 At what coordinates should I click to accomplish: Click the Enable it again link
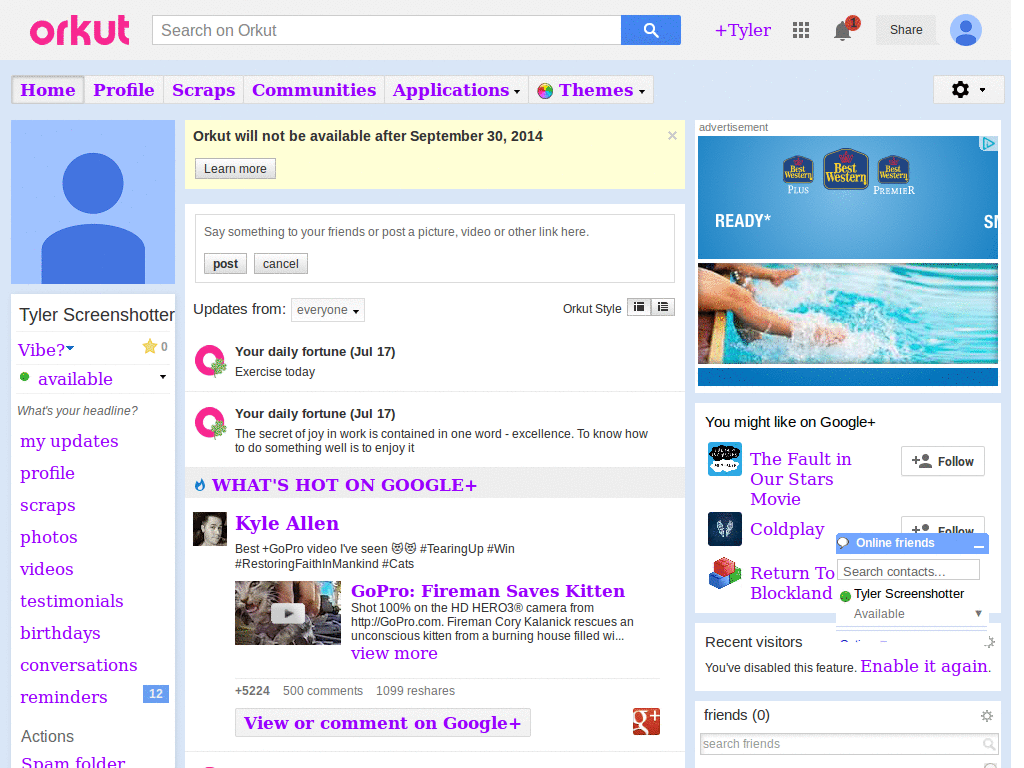click(x=924, y=666)
